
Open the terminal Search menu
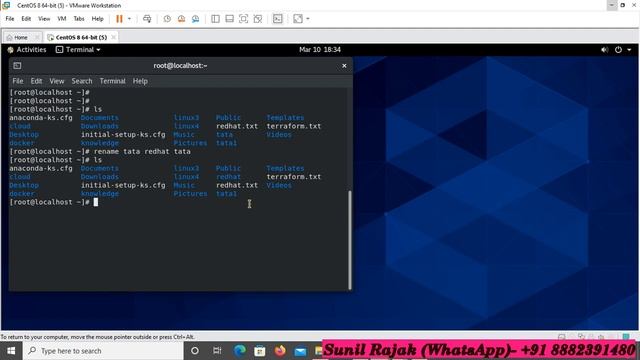tap(82, 81)
